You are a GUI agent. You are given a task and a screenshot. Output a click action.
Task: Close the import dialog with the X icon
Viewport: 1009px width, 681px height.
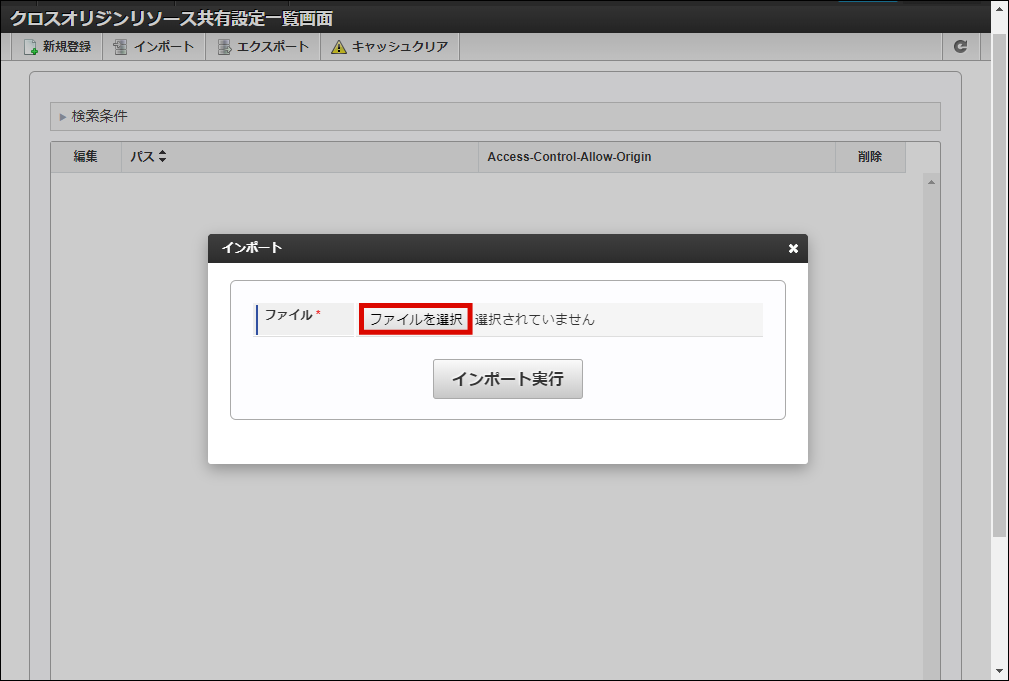[x=793, y=249]
